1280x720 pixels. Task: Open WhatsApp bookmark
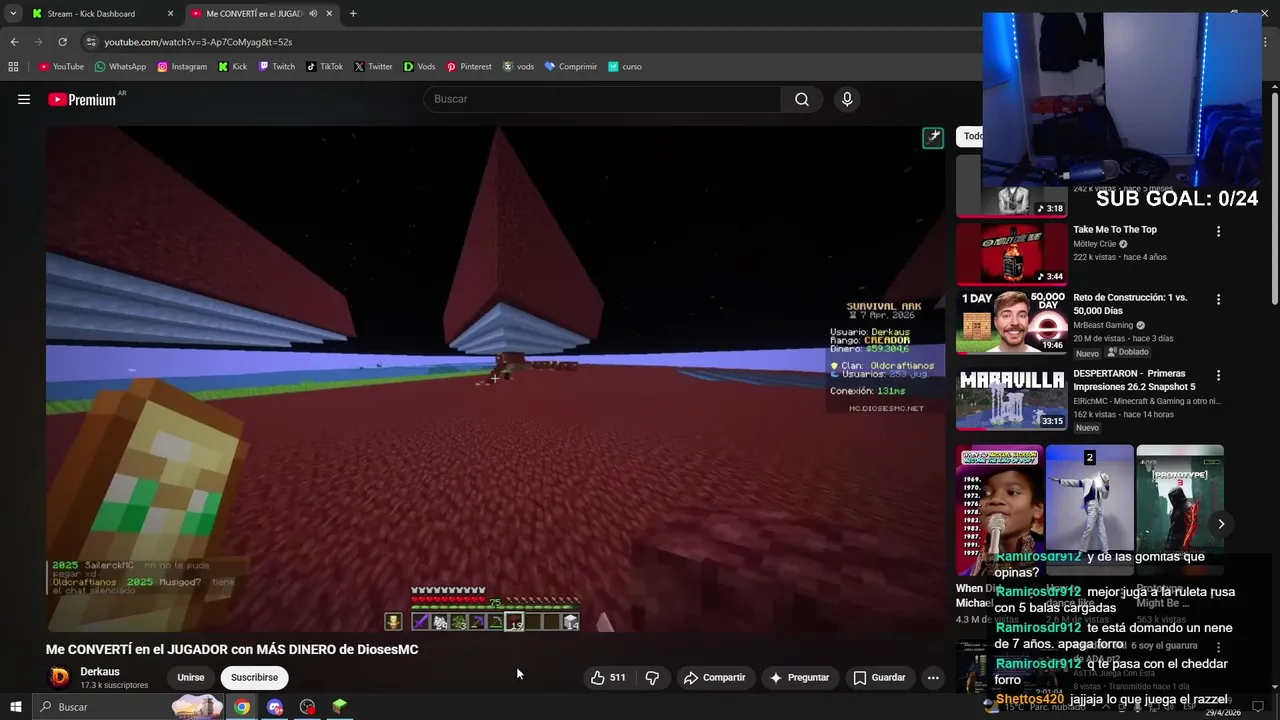click(120, 67)
